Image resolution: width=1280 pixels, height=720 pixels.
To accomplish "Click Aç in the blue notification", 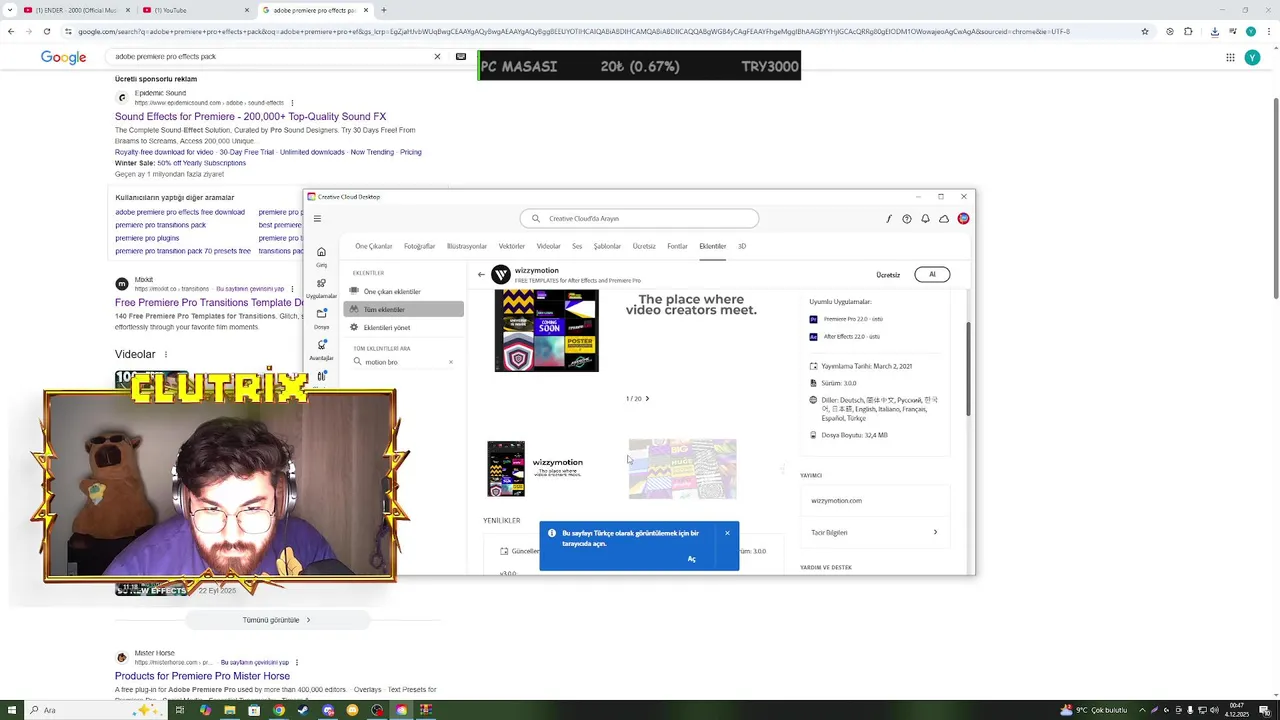I will (x=691, y=559).
